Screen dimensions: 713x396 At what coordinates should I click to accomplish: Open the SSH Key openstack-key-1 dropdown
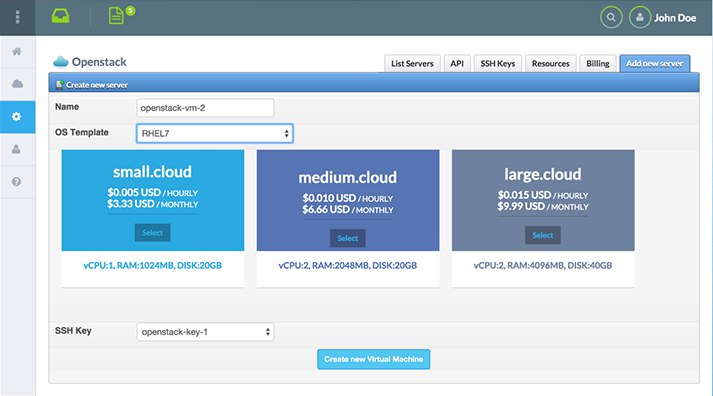205,332
